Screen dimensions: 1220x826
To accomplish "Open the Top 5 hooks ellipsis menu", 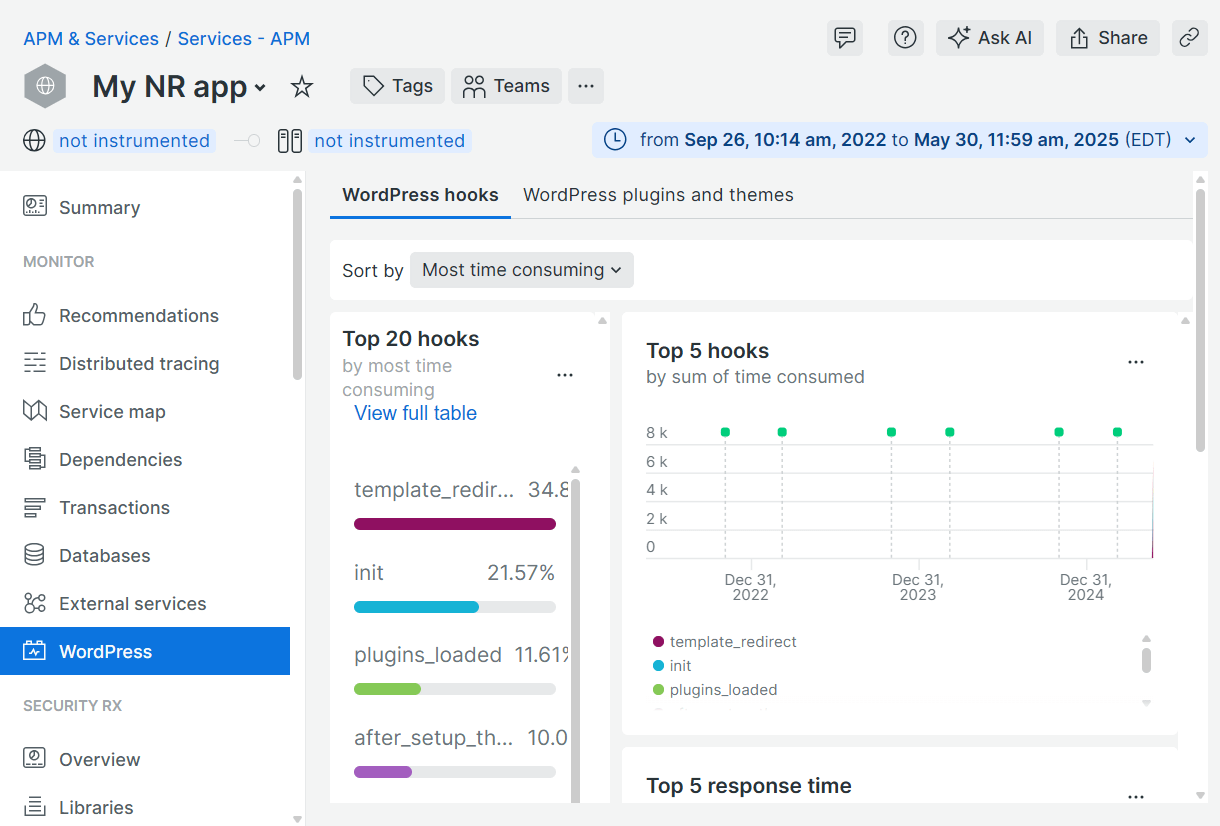I will [x=1136, y=362].
